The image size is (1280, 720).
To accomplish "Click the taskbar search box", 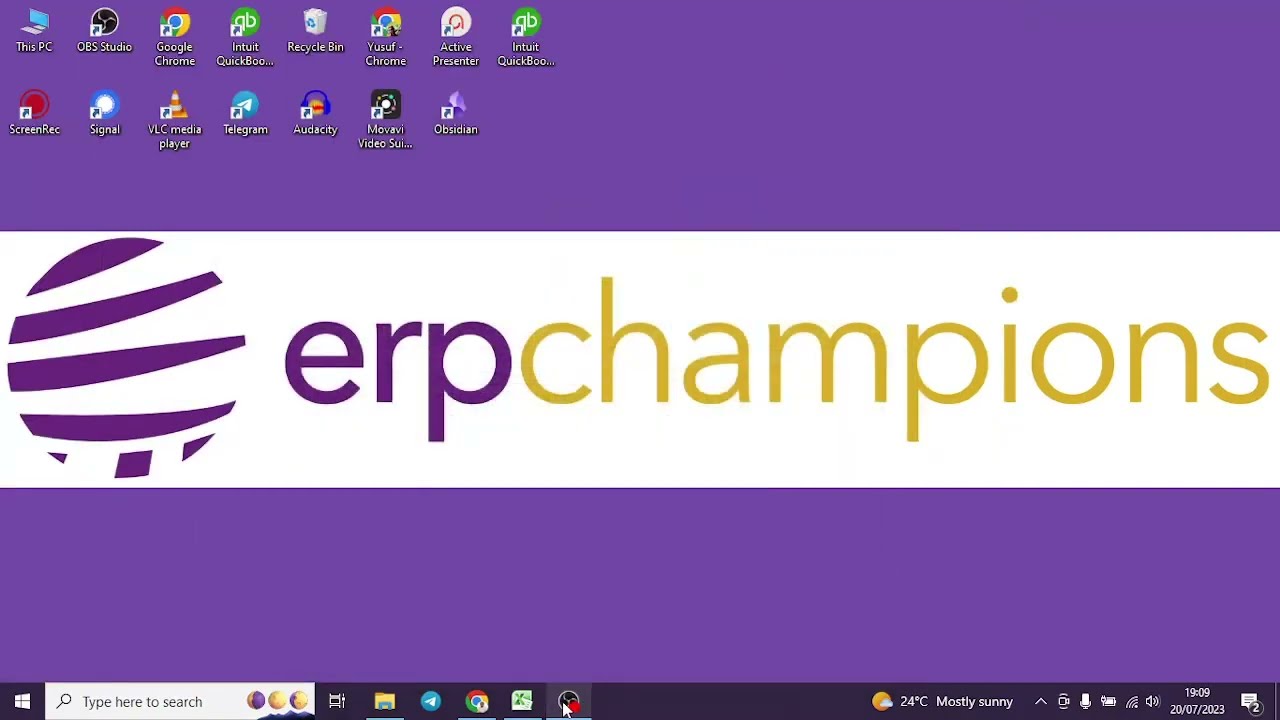I will click(x=180, y=701).
